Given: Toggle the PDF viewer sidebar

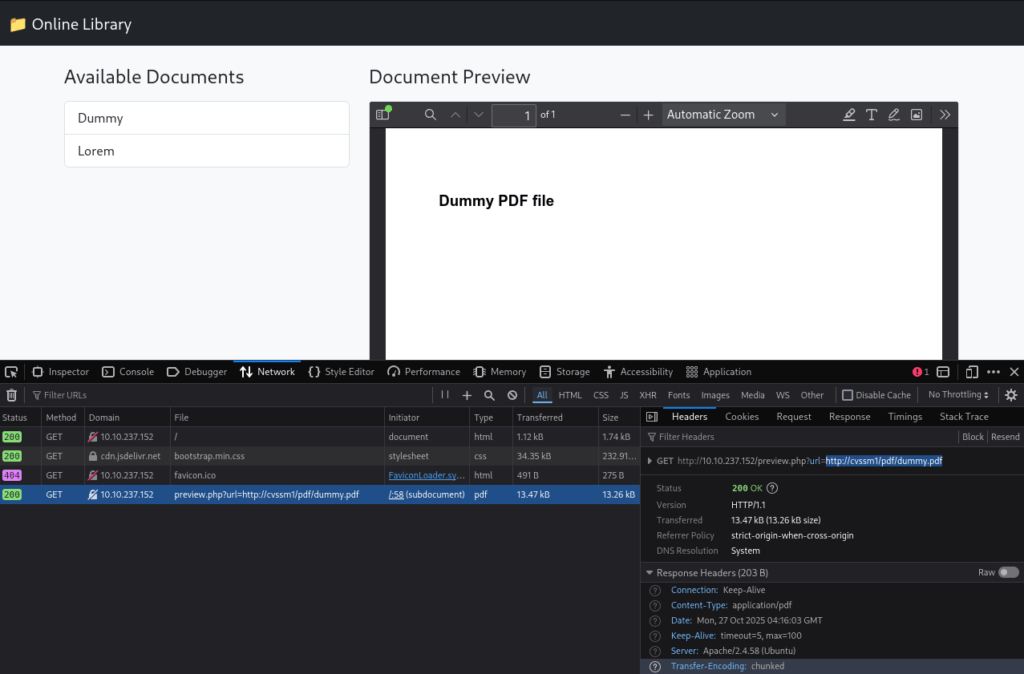Looking at the screenshot, I should click(382, 115).
